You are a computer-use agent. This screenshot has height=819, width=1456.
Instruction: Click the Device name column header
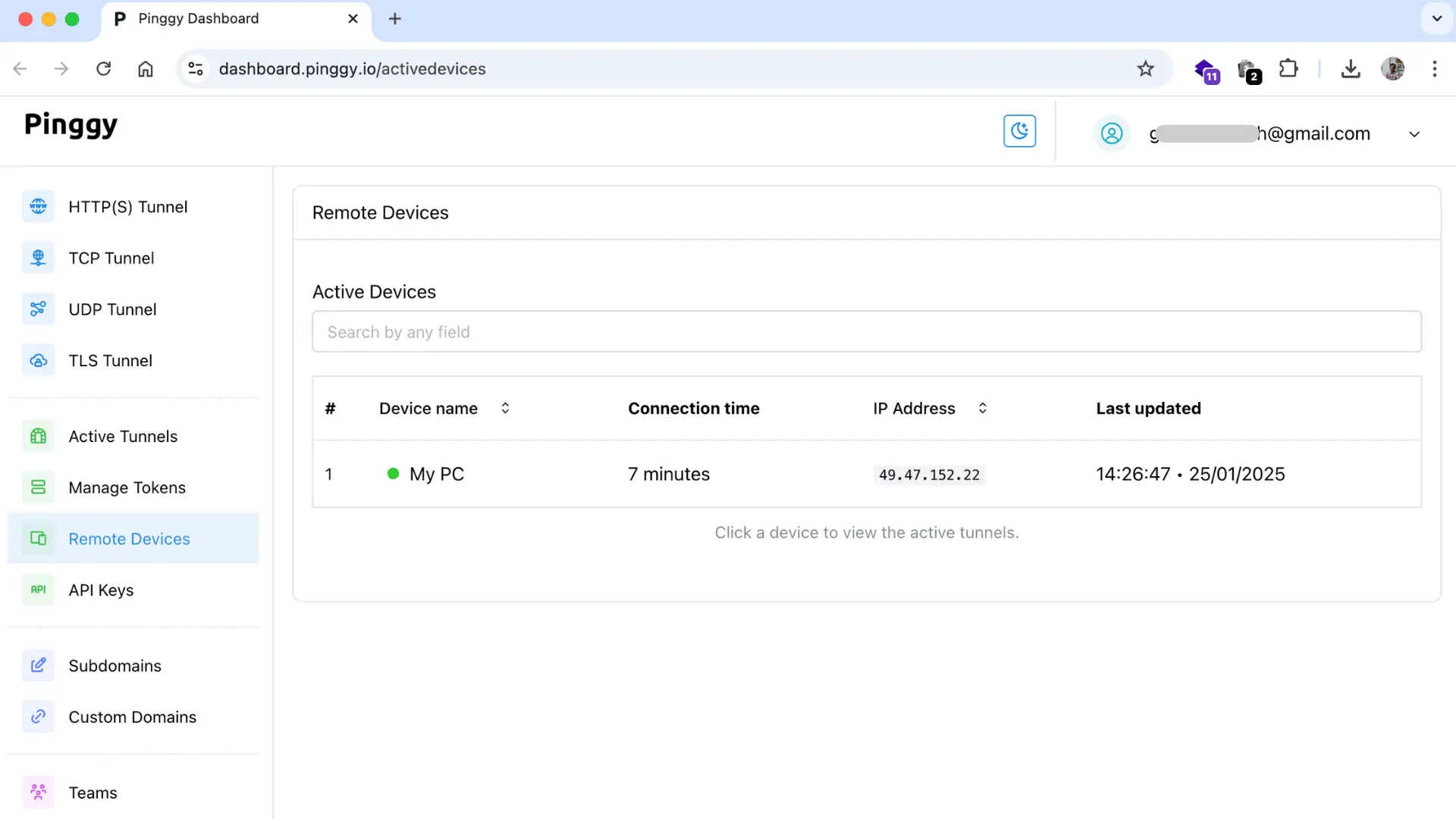[x=428, y=408]
